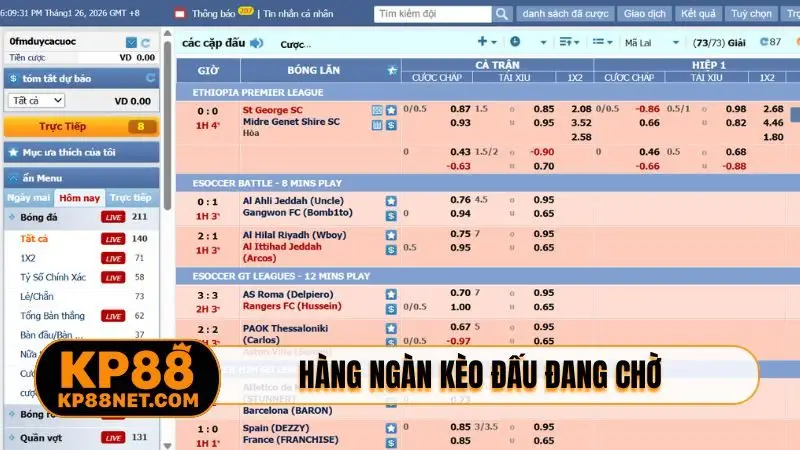Open Kết quả menu

click(698, 14)
